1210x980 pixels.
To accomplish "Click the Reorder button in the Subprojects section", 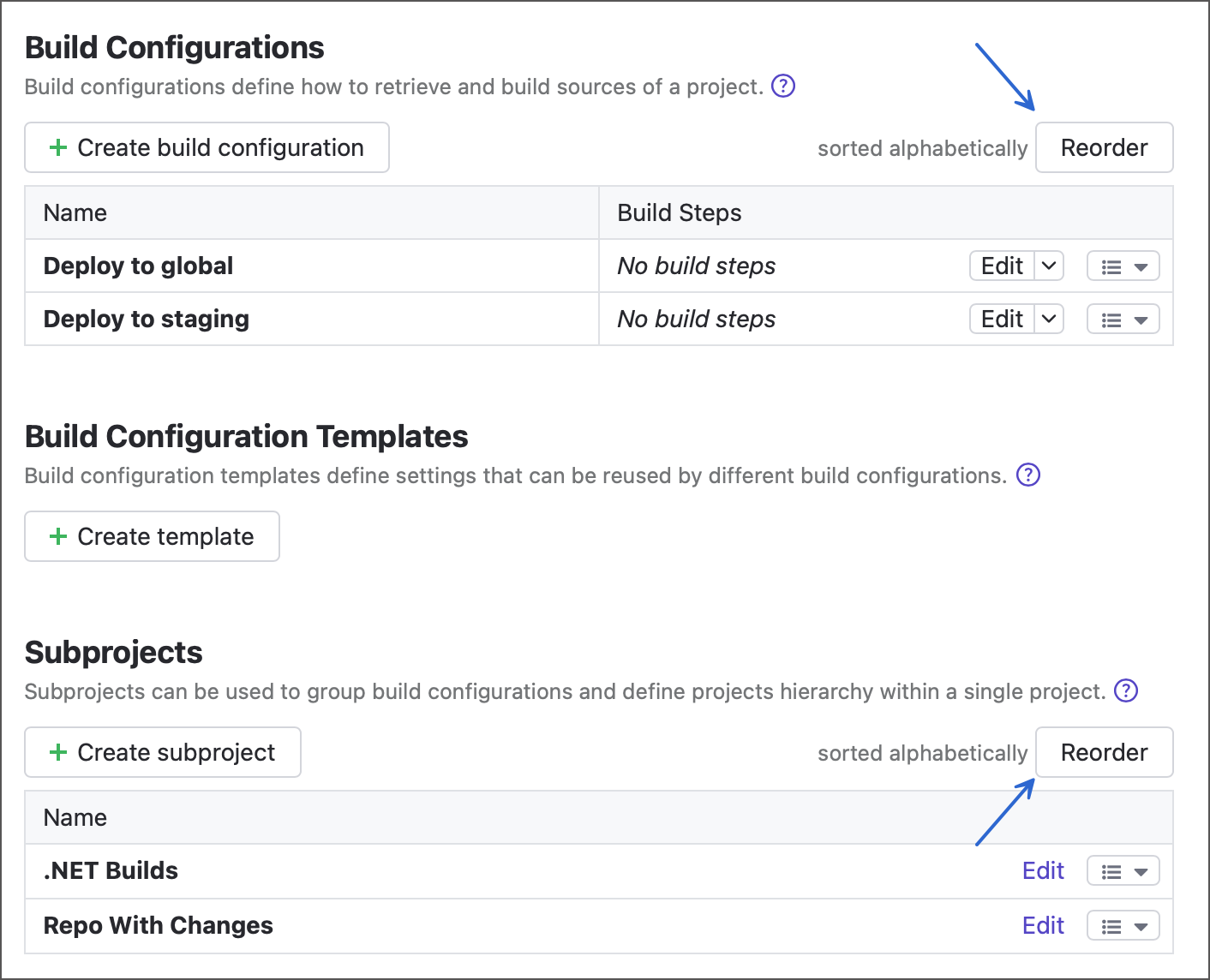I will click(x=1104, y=752).
